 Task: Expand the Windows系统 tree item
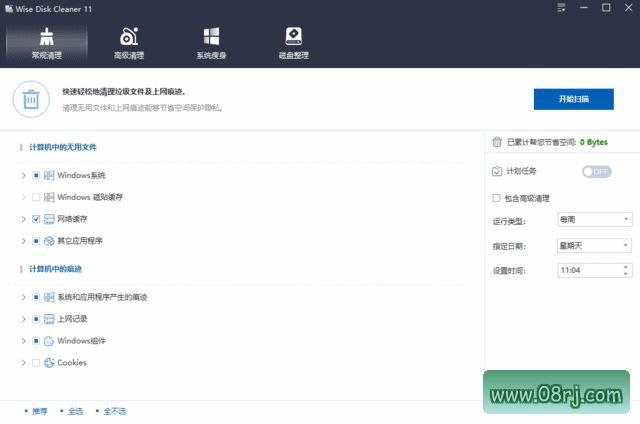pyautogui.click(x=23, y=175)
